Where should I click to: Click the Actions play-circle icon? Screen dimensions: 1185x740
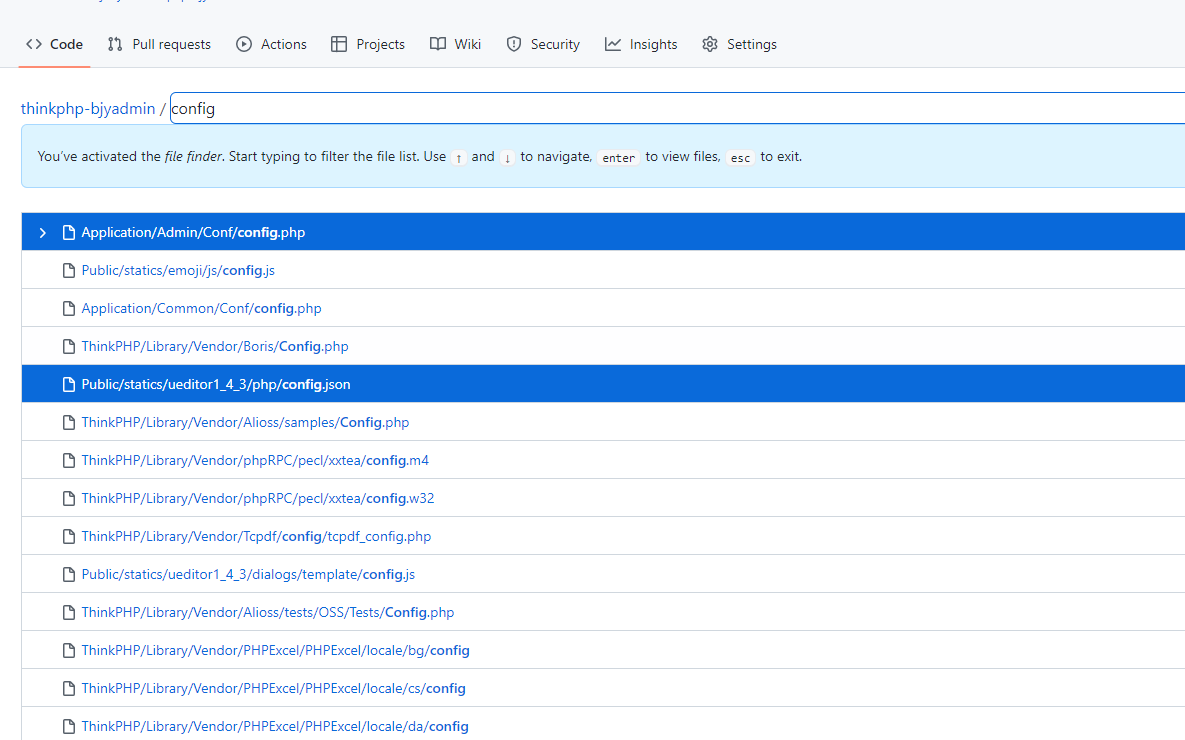[244, 45]
